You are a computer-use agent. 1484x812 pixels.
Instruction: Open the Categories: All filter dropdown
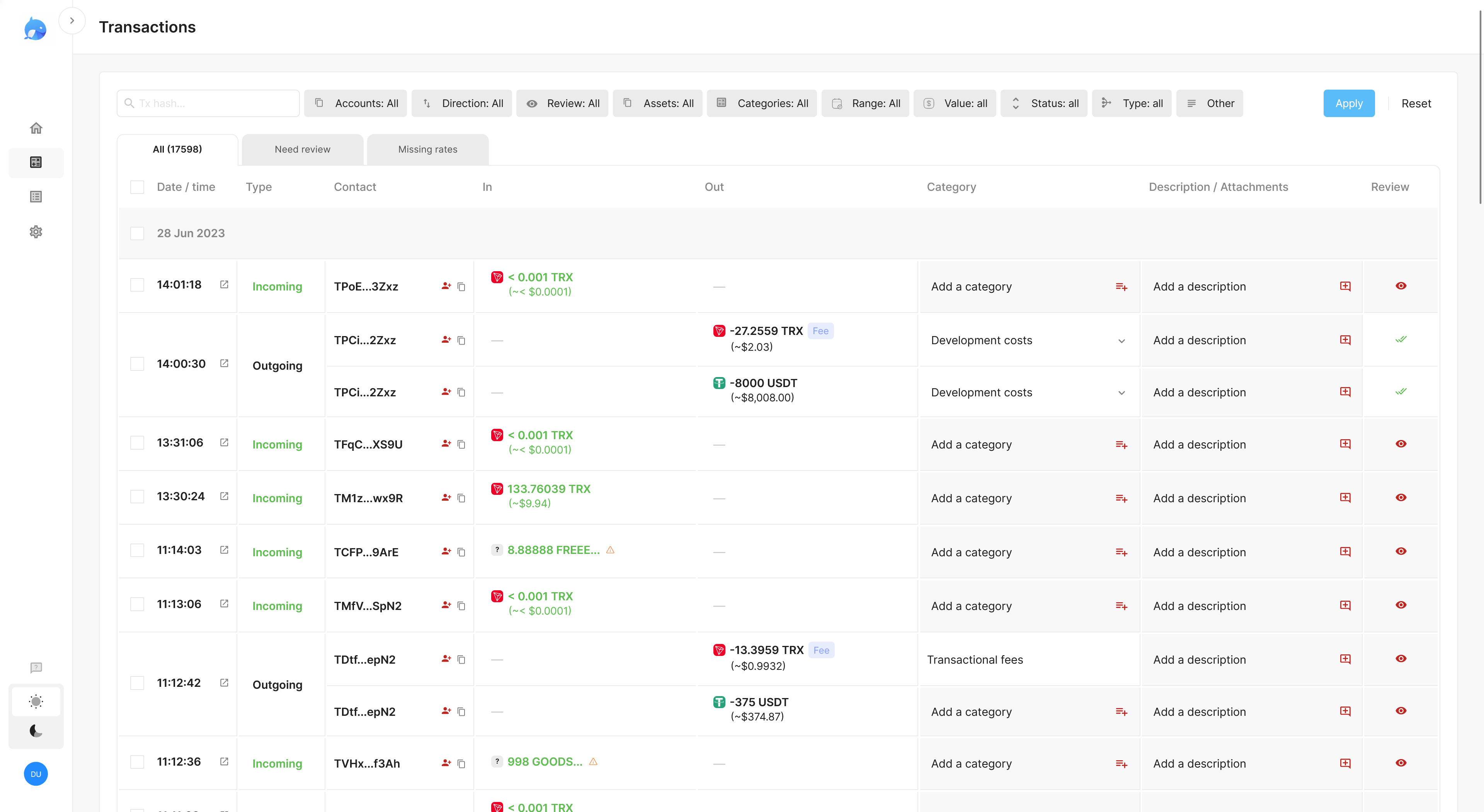762,103
